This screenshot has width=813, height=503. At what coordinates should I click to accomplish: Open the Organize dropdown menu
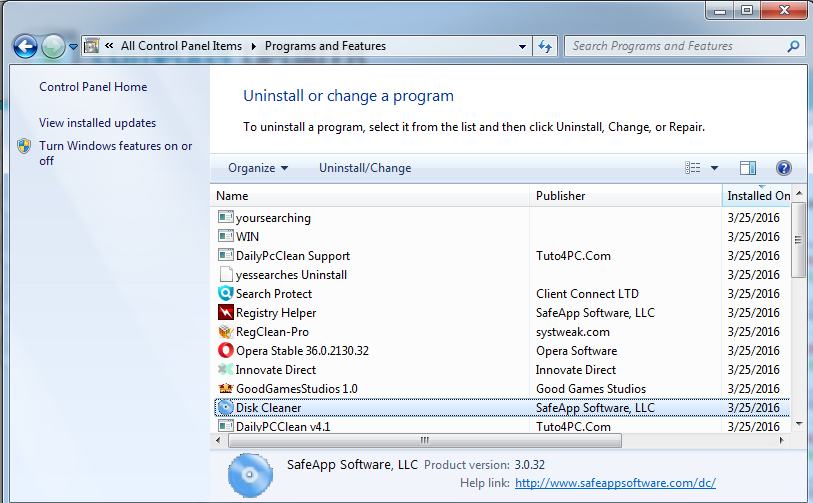click(258, 168)
